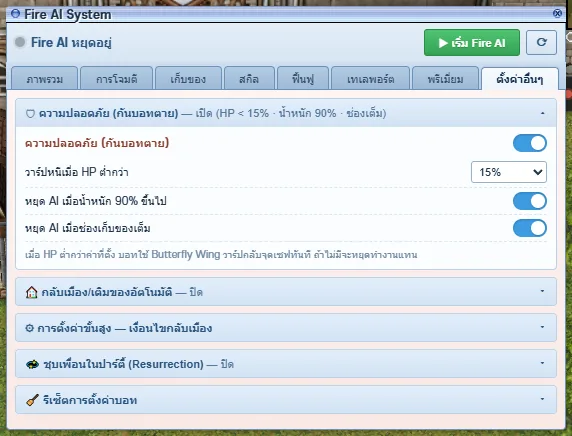Click the broom icon for รีเซ็ตการตั้งค่าบอท
The image size is (572, 436).
click(32, 400)
